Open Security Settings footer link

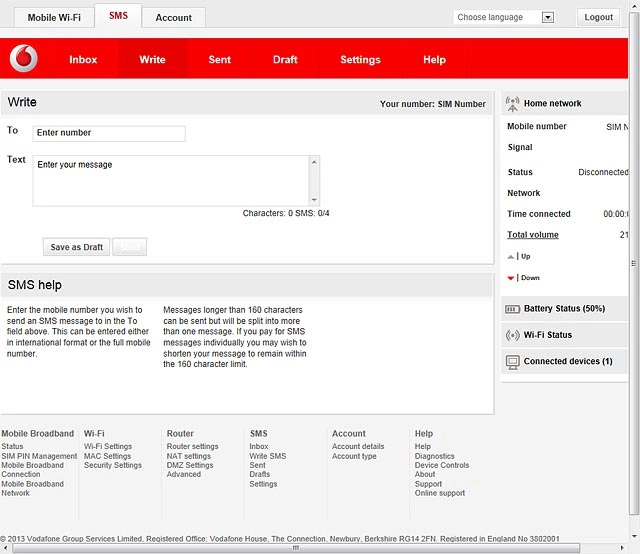[x=113, y=465]
